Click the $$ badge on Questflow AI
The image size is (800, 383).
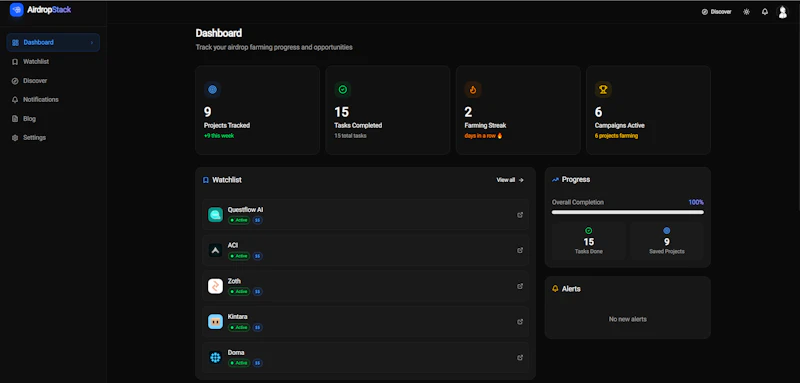(258, 220)
